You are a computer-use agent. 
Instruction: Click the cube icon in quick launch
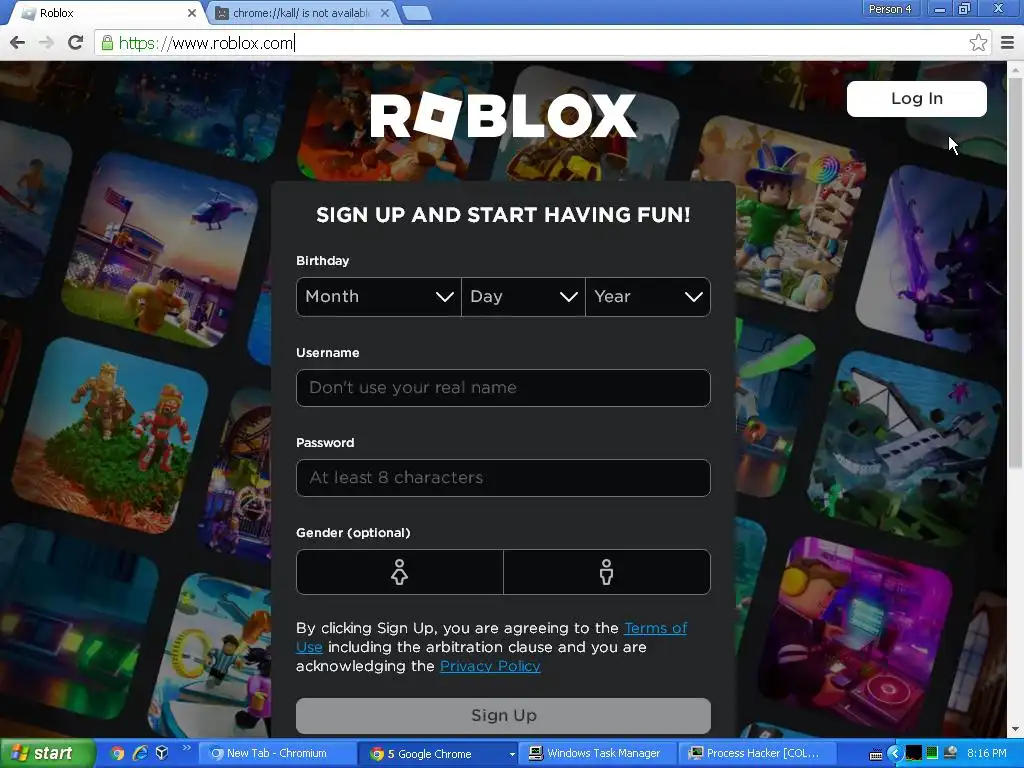pyautogui.click(x=162, y=754)
